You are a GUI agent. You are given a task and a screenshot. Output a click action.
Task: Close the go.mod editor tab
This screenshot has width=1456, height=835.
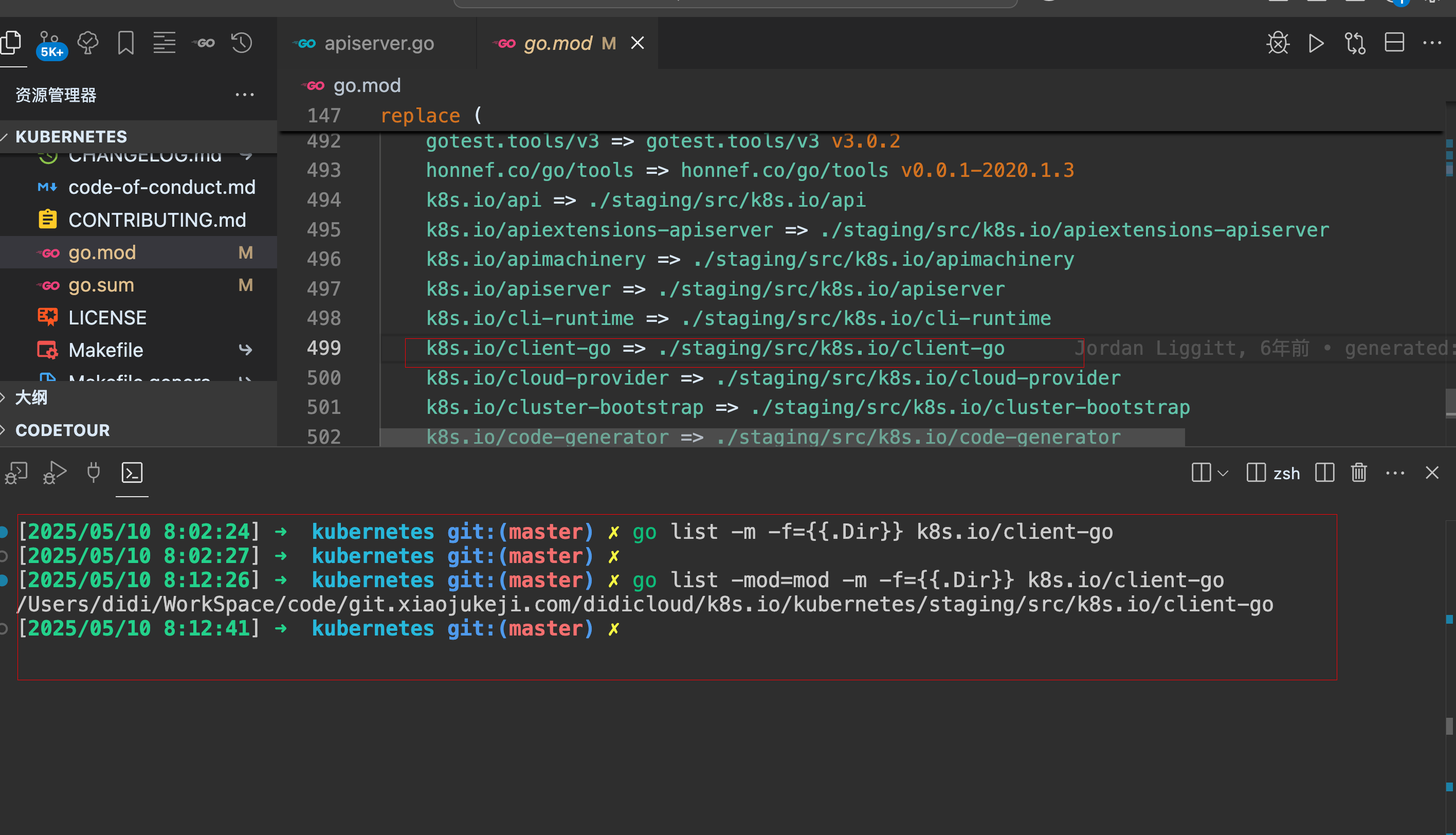(638, 43)
